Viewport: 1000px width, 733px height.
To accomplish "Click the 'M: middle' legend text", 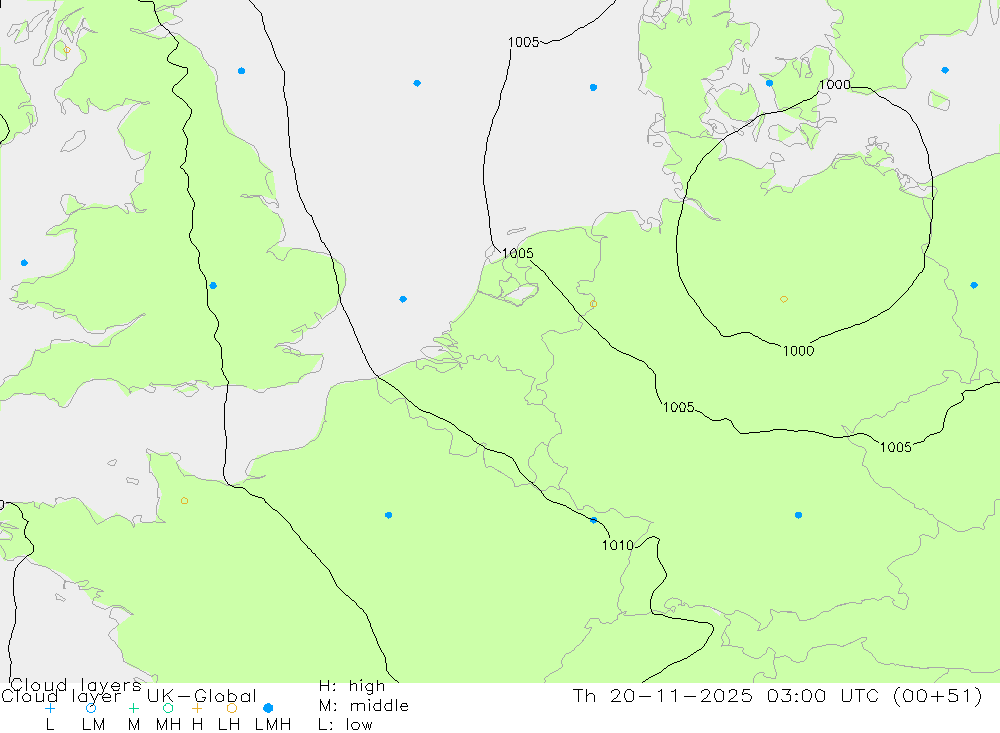I will tap(364, 706).
